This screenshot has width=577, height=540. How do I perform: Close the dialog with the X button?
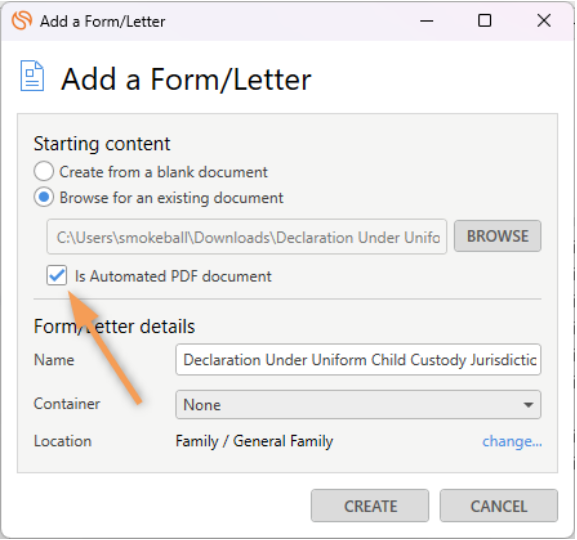point(544,21)
